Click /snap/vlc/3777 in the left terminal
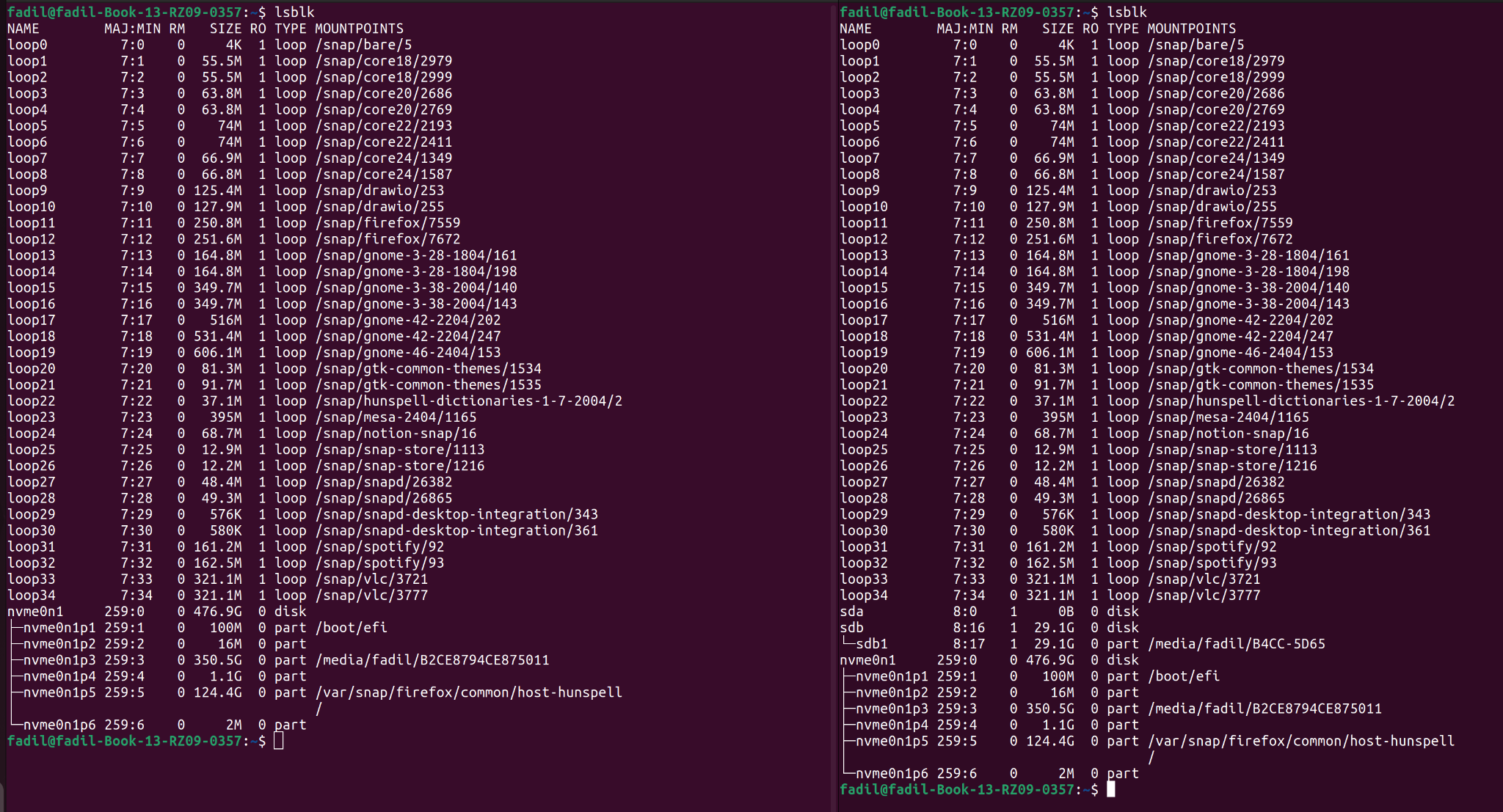 (x=372, y=596)
